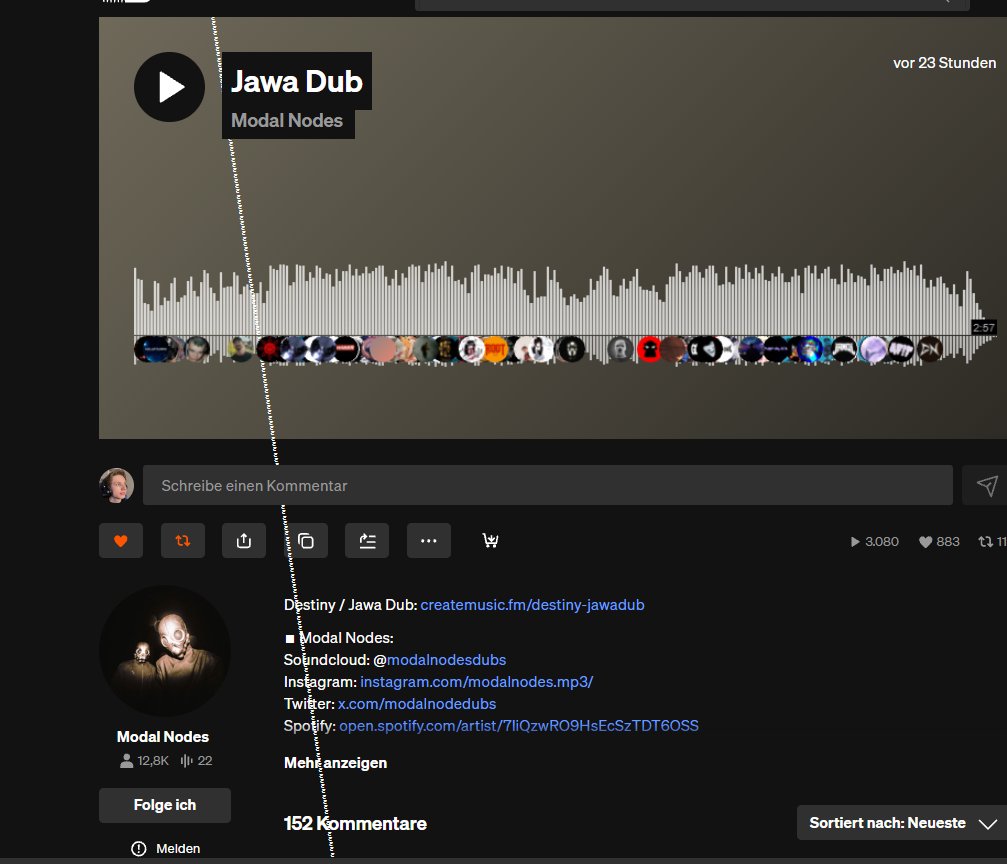This screenshot has width=1007, height=864.
Task: Open x.com/modalnodedubs Twitter link
Action: (417, 703)
